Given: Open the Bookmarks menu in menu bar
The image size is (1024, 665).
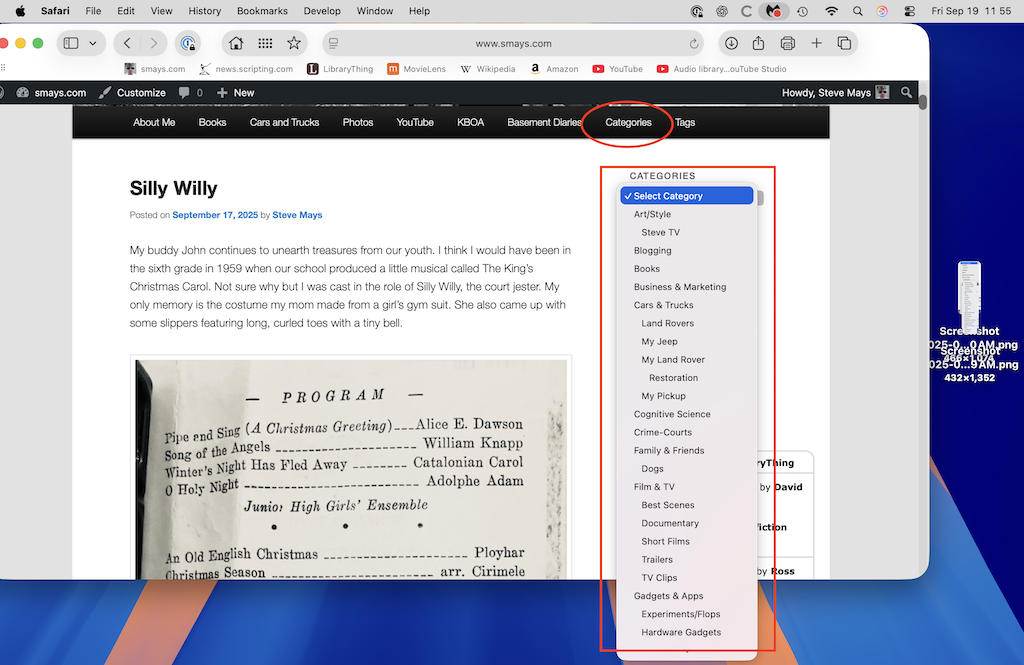Looking at the screenshot, I should click(x=260, y=11).
